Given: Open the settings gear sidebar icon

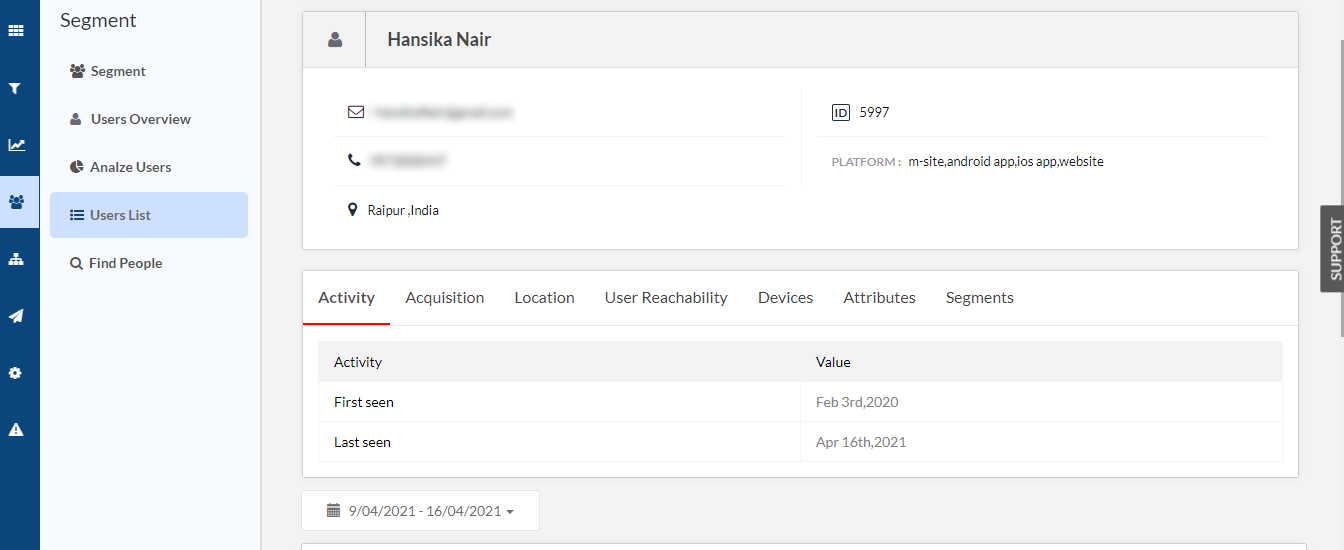Looking at the screenshot, I should (x=15, y=373).
